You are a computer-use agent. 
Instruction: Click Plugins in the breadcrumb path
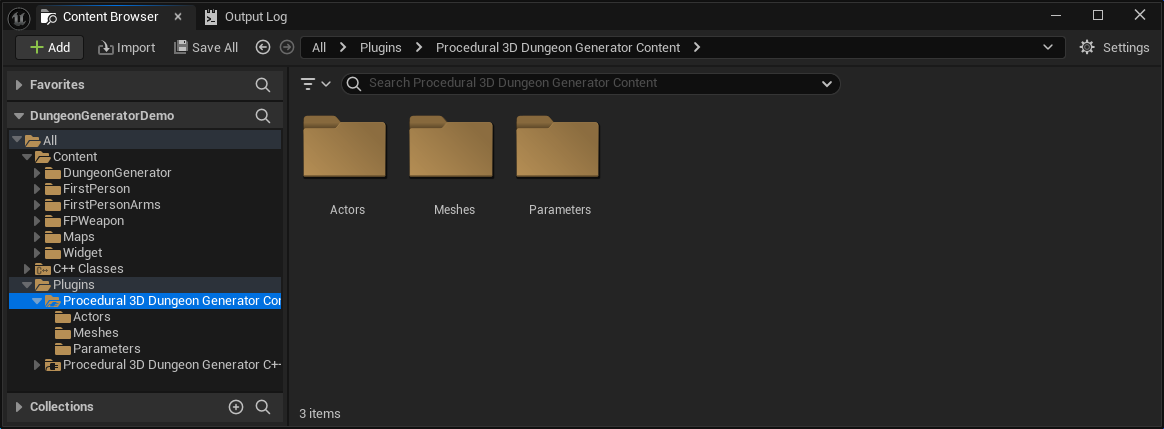381,48
